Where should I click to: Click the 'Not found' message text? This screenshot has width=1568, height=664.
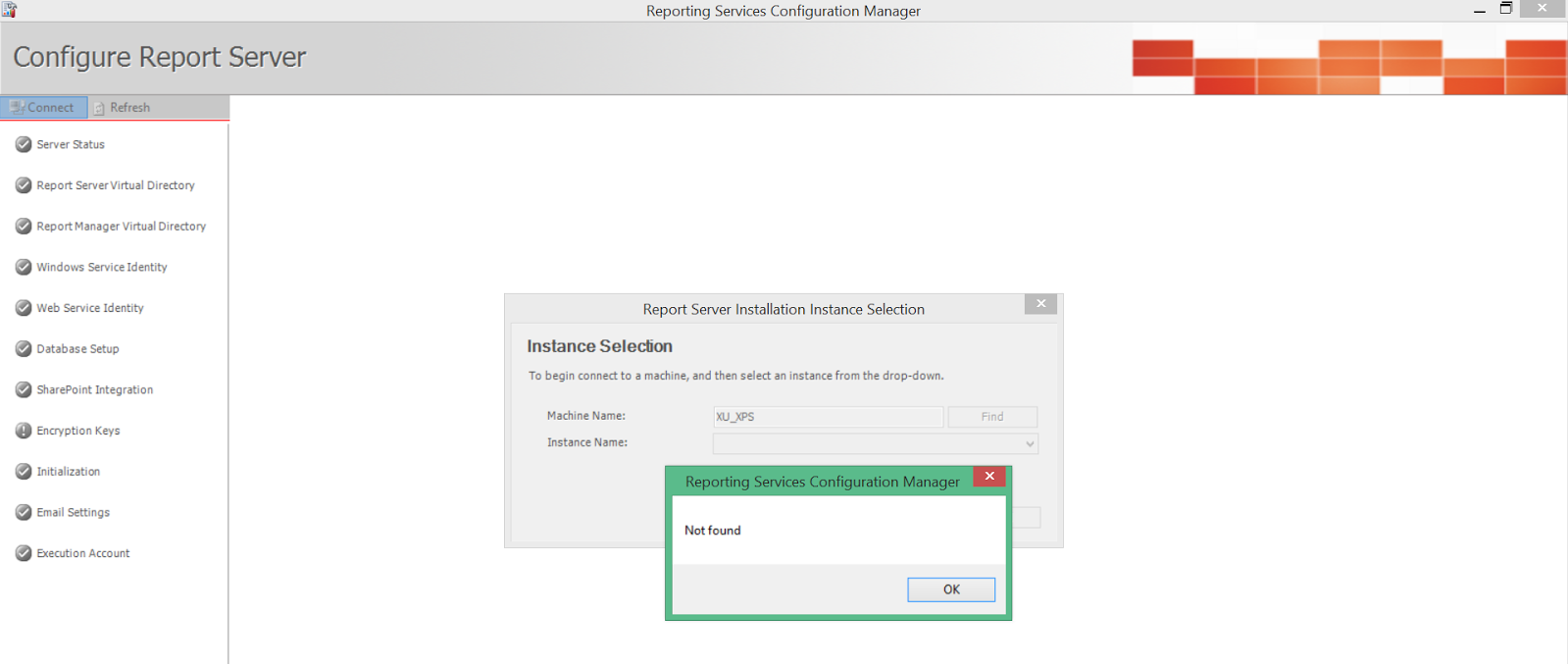[x=713, y=530]
